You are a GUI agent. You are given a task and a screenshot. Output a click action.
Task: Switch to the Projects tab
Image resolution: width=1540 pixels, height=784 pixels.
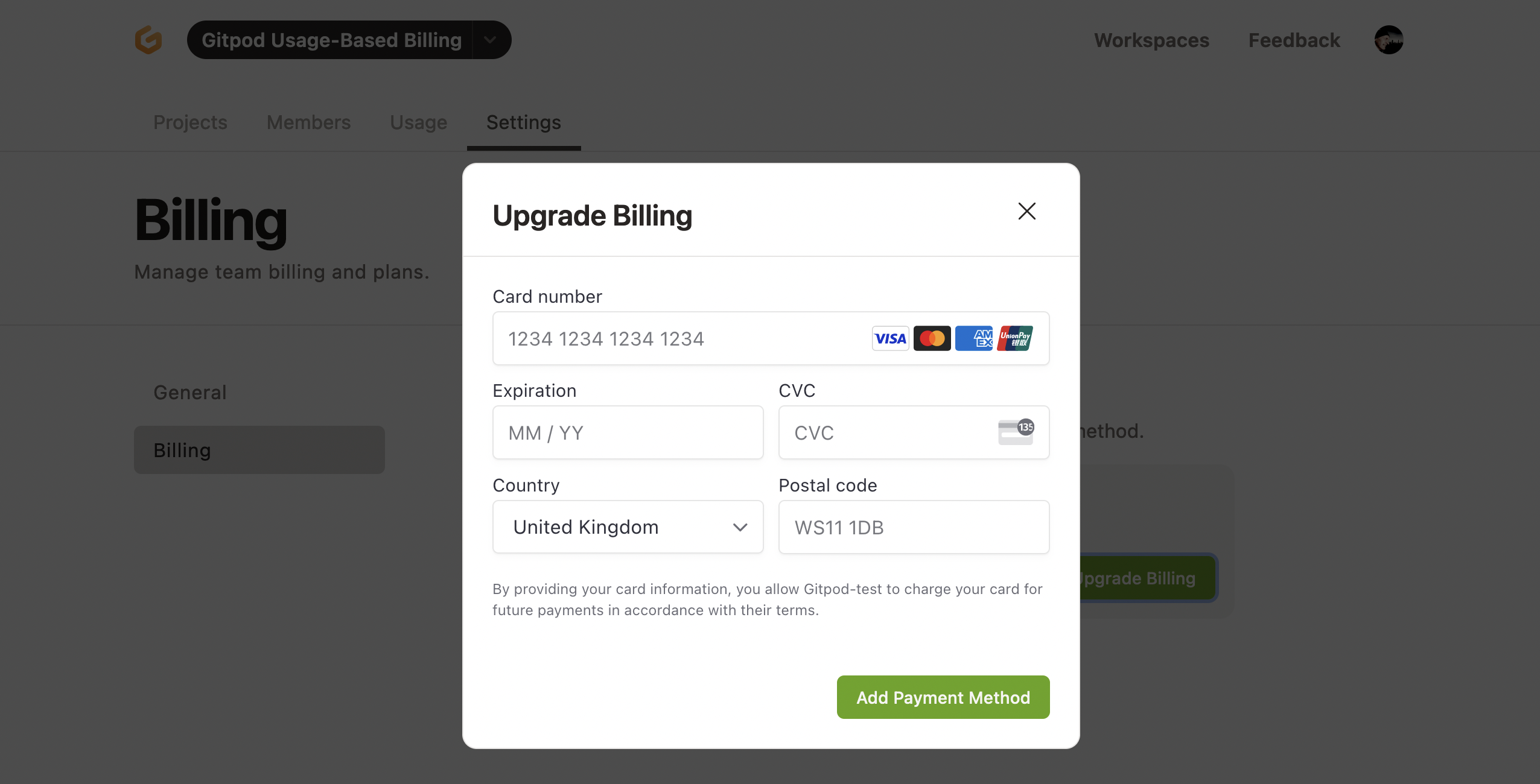point(190,122)
